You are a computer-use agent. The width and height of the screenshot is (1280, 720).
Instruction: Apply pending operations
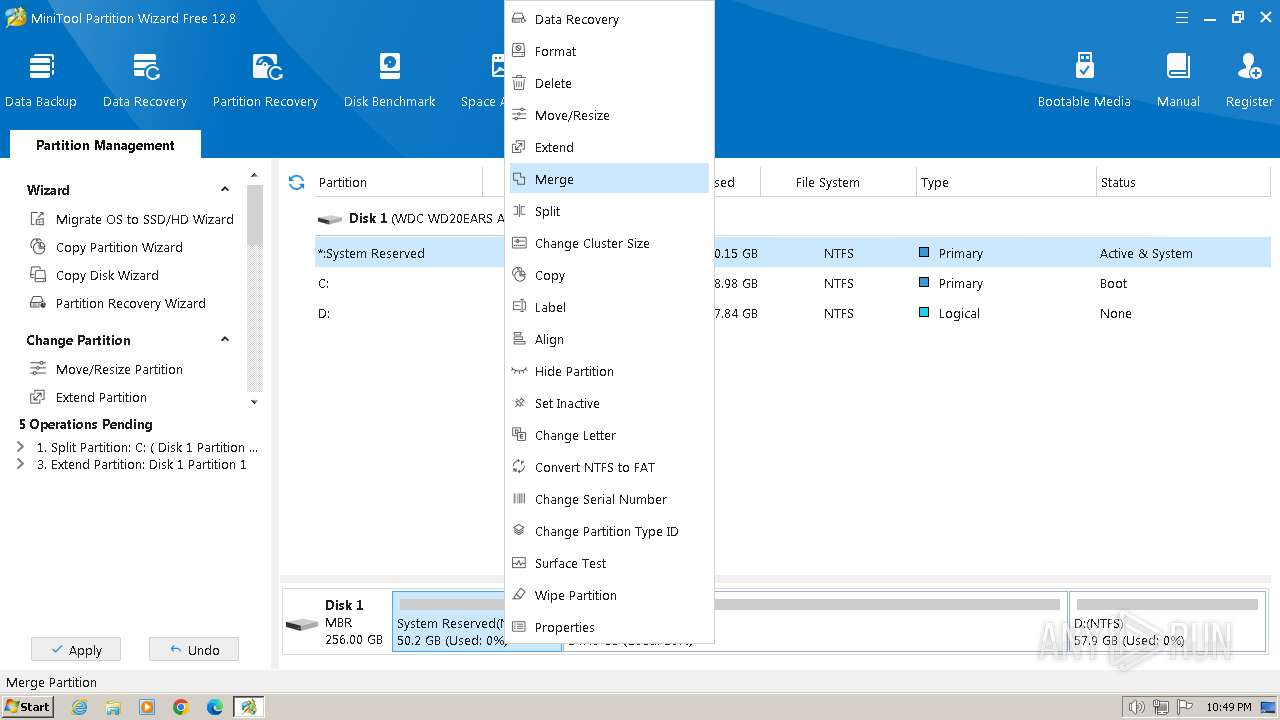pos(75,650)
